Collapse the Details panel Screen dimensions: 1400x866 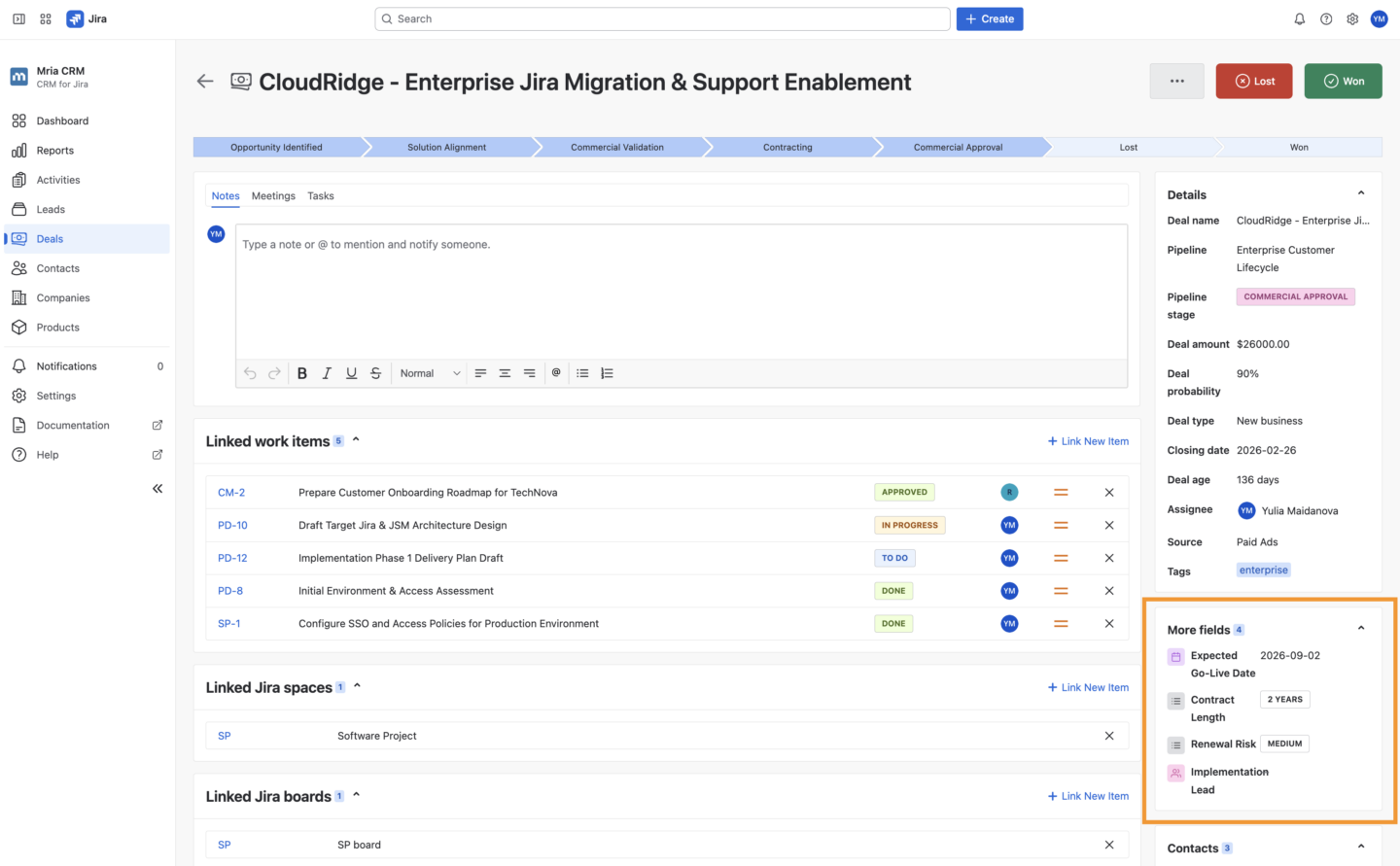pyautogui.click(x=1361, y=193)
